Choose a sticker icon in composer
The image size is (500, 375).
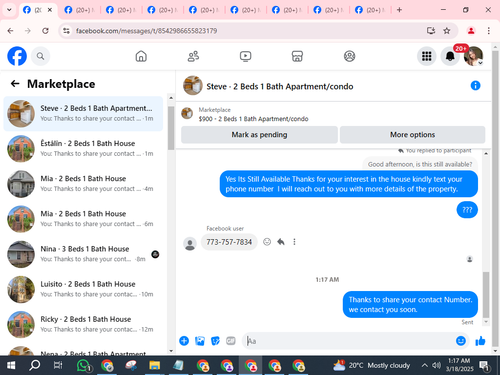[x=215, y=341]
